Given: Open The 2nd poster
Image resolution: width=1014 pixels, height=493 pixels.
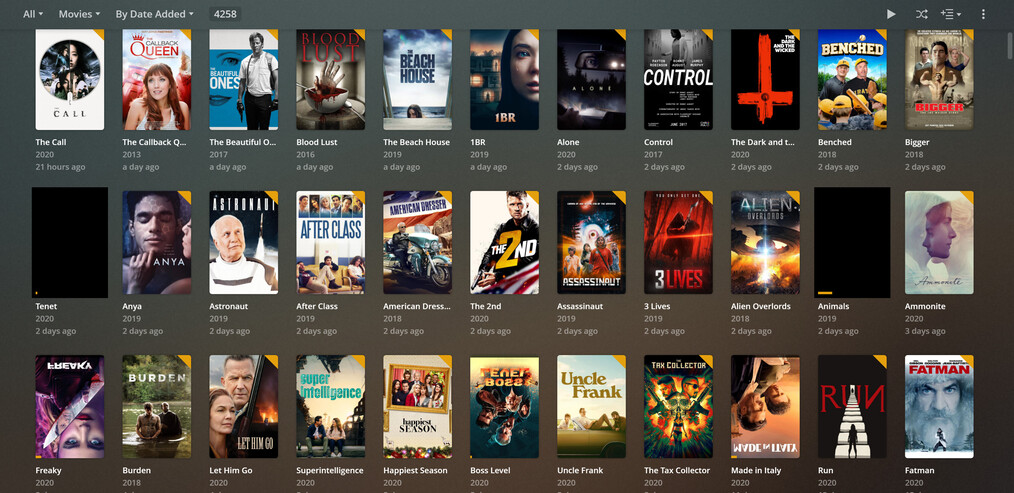Looking at the screenshot, I should pos(504,243).
